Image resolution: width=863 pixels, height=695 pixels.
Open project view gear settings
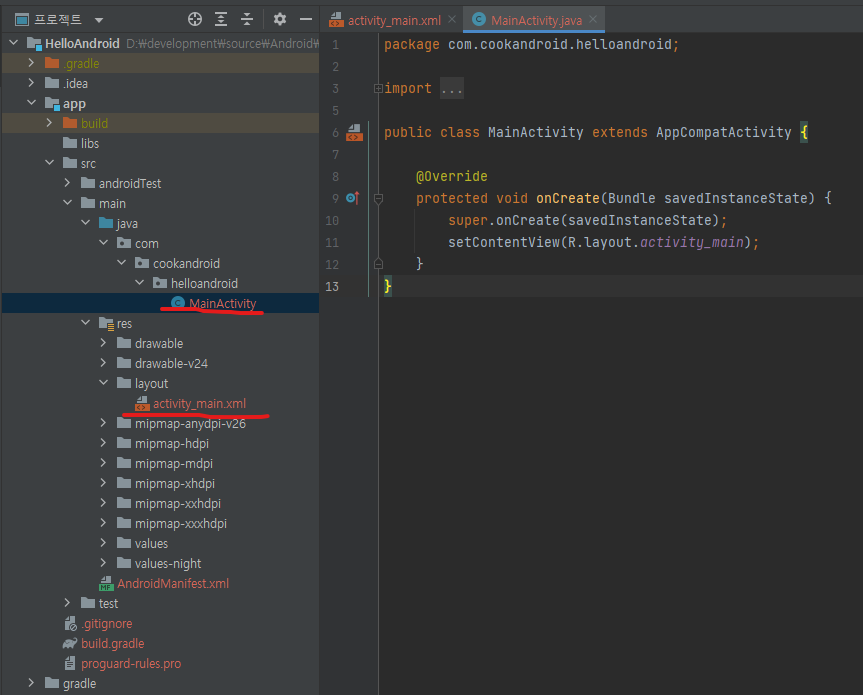(280, 20)
